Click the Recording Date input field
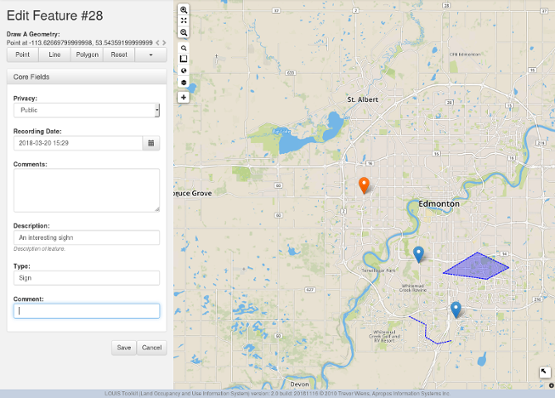Image resolution: width=555 pixels, height=398 pixels. click(78, 143)
